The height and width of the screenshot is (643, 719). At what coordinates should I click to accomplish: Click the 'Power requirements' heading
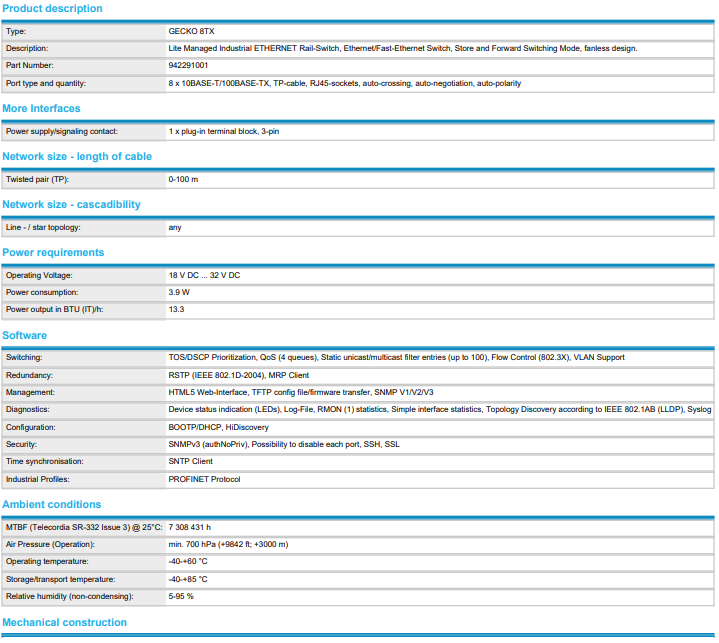tap(53, 253)
